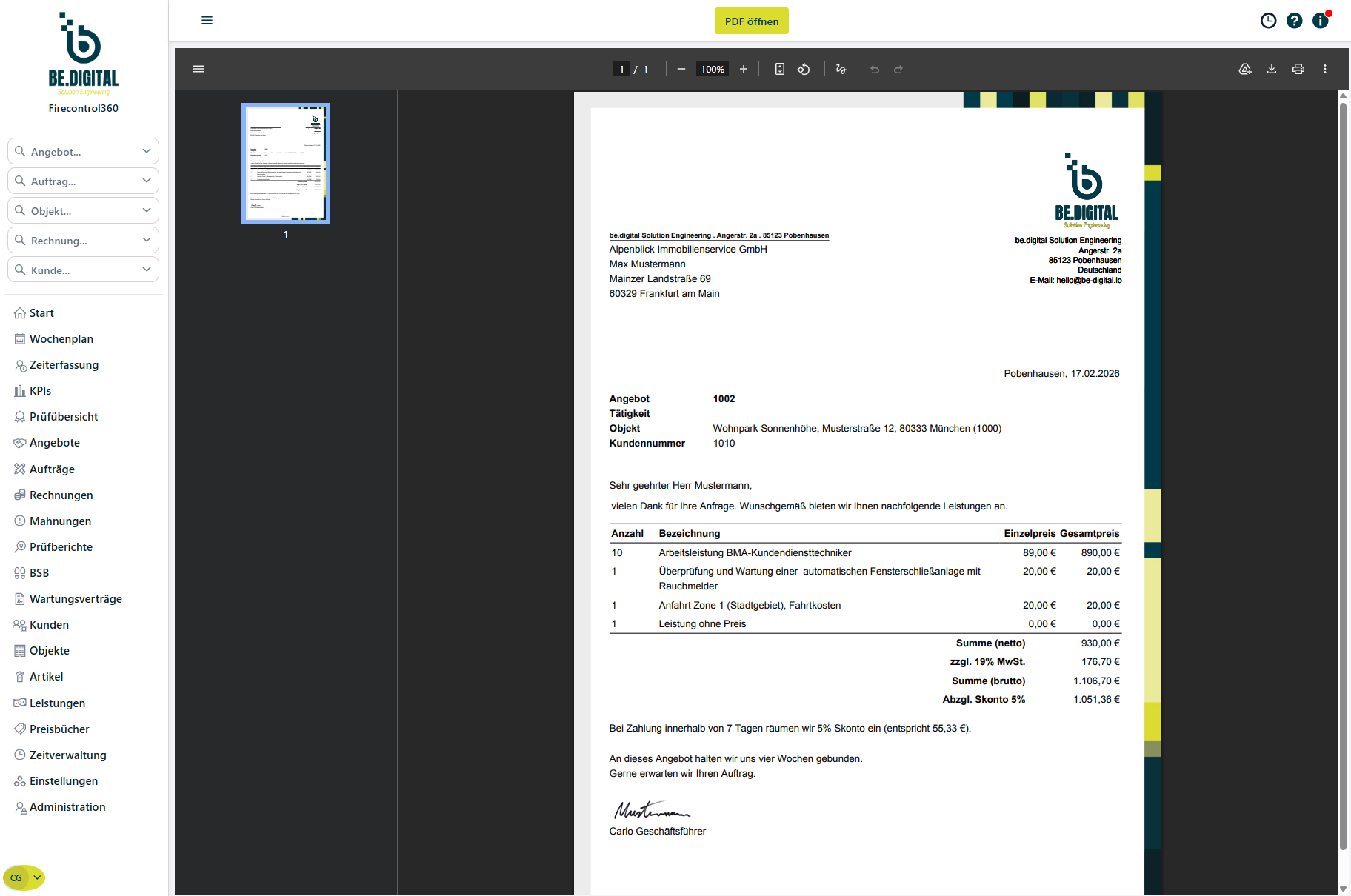Click Alpenblick Immobilienservice GmbH address line
This screenshot has height=896, width=1351.
[688, 249]
